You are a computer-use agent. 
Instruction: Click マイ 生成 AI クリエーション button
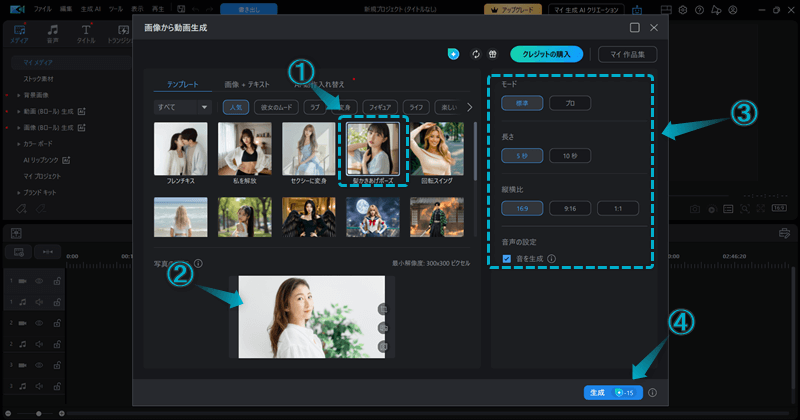click(x=586, y=10)
